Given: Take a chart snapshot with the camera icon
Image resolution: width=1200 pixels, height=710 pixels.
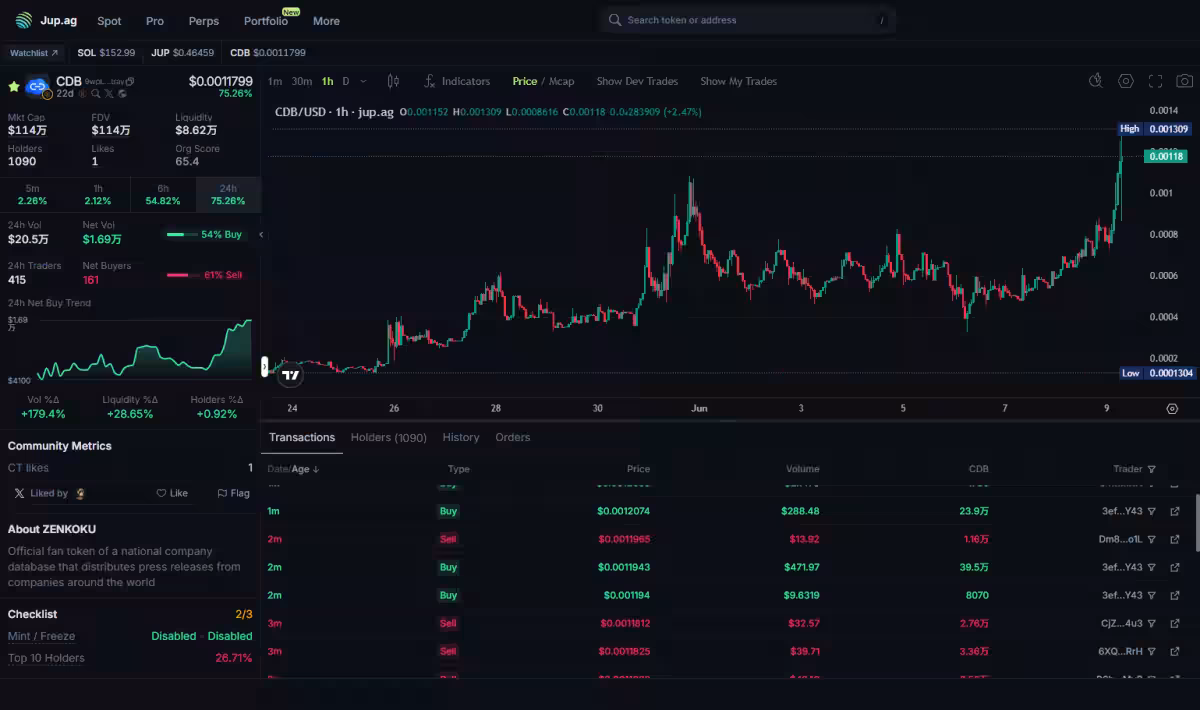Looking at the screenshot, I should [1184, 81].
